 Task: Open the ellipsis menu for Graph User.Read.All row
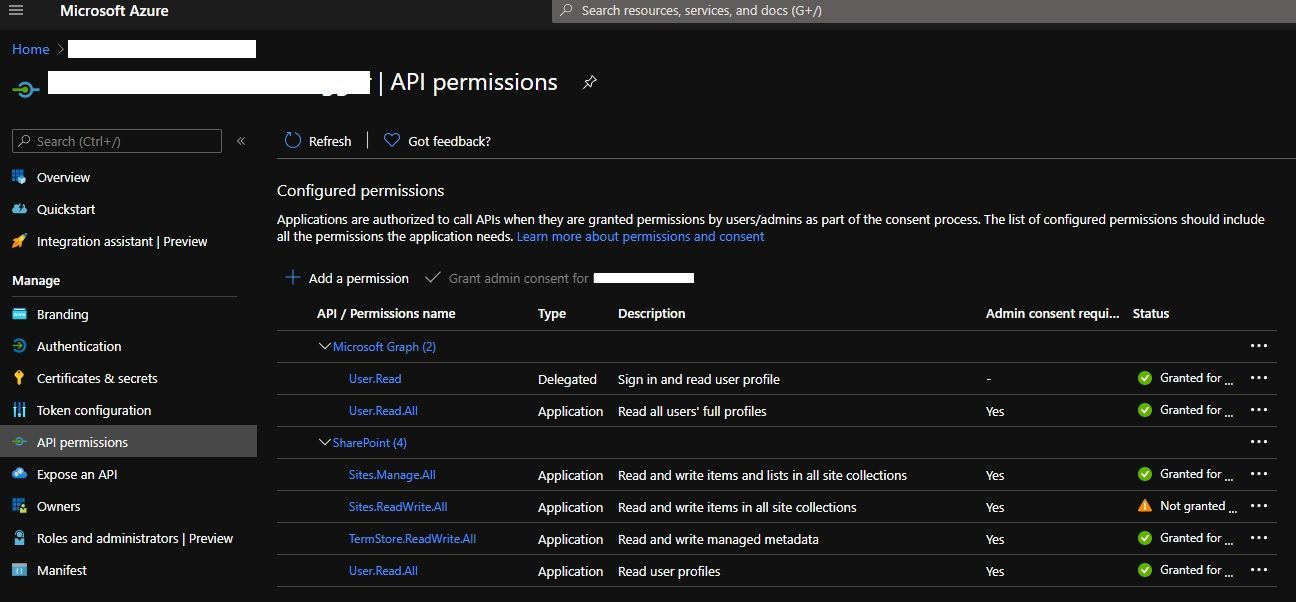click(1259, 410)
